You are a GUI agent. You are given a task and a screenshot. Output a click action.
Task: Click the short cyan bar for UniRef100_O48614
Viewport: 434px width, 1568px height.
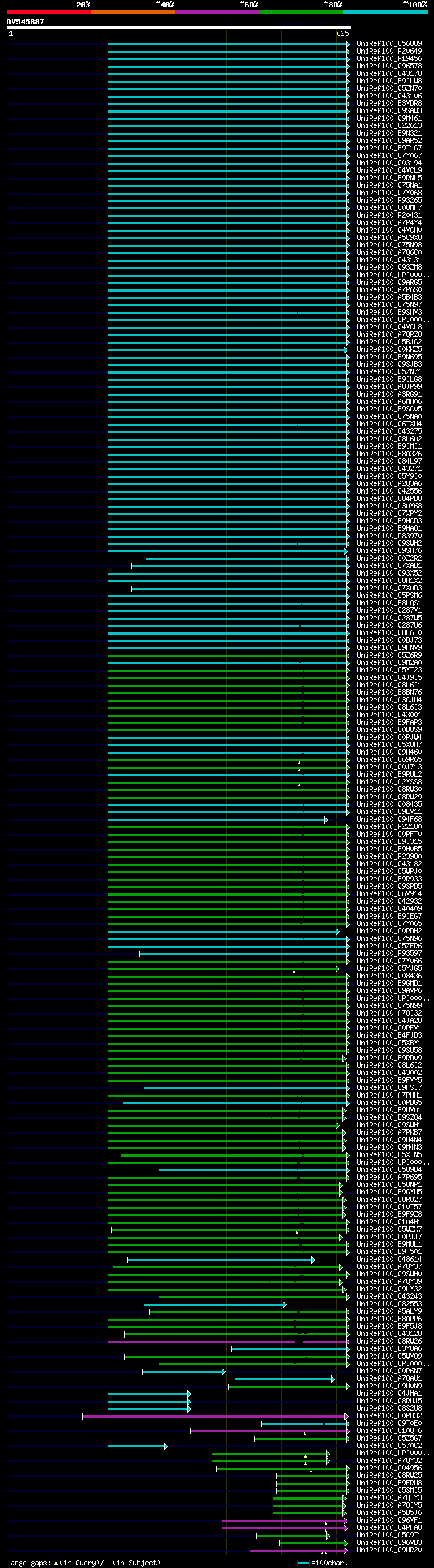point(221,1260)
